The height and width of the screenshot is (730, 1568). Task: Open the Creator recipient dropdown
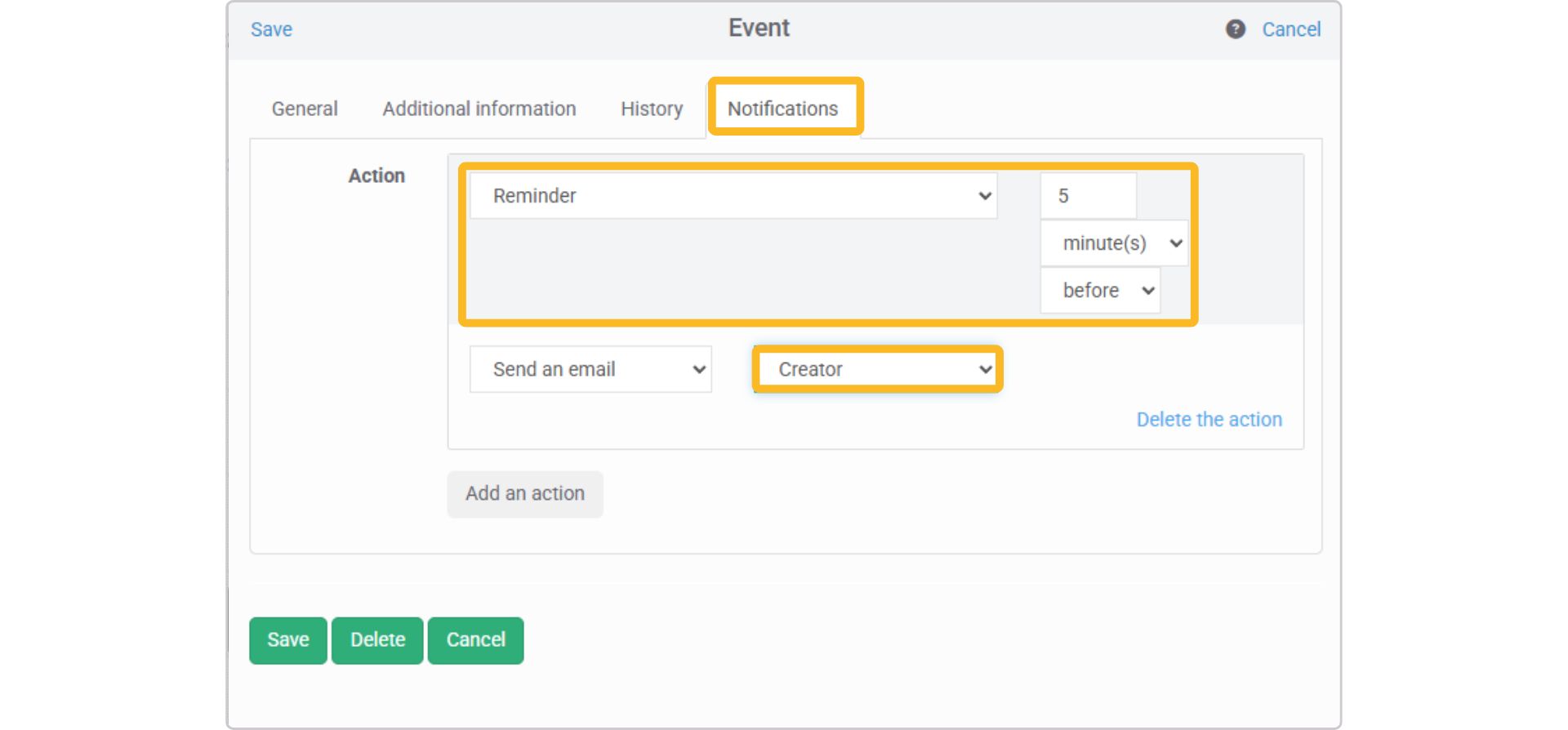(x=877, y=369)
